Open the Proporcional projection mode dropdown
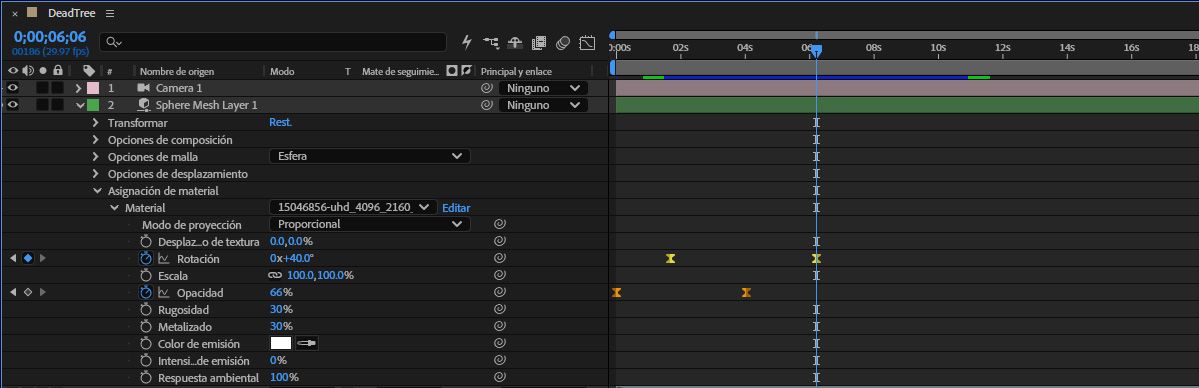The width and height of the screenshot is (1199, 388). [x=369, y=224]
